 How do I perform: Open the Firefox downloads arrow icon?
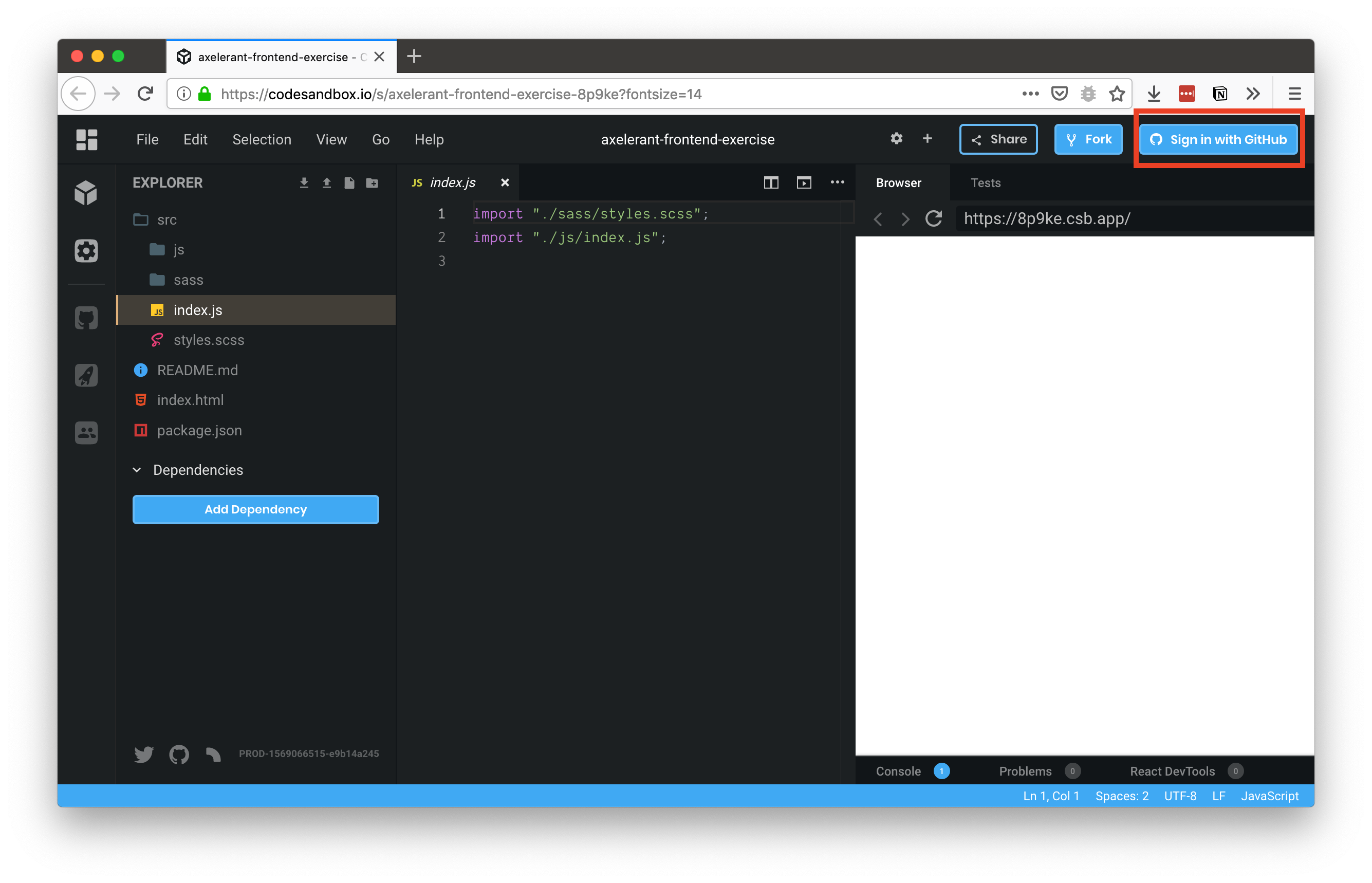(x=1154, y=94)
